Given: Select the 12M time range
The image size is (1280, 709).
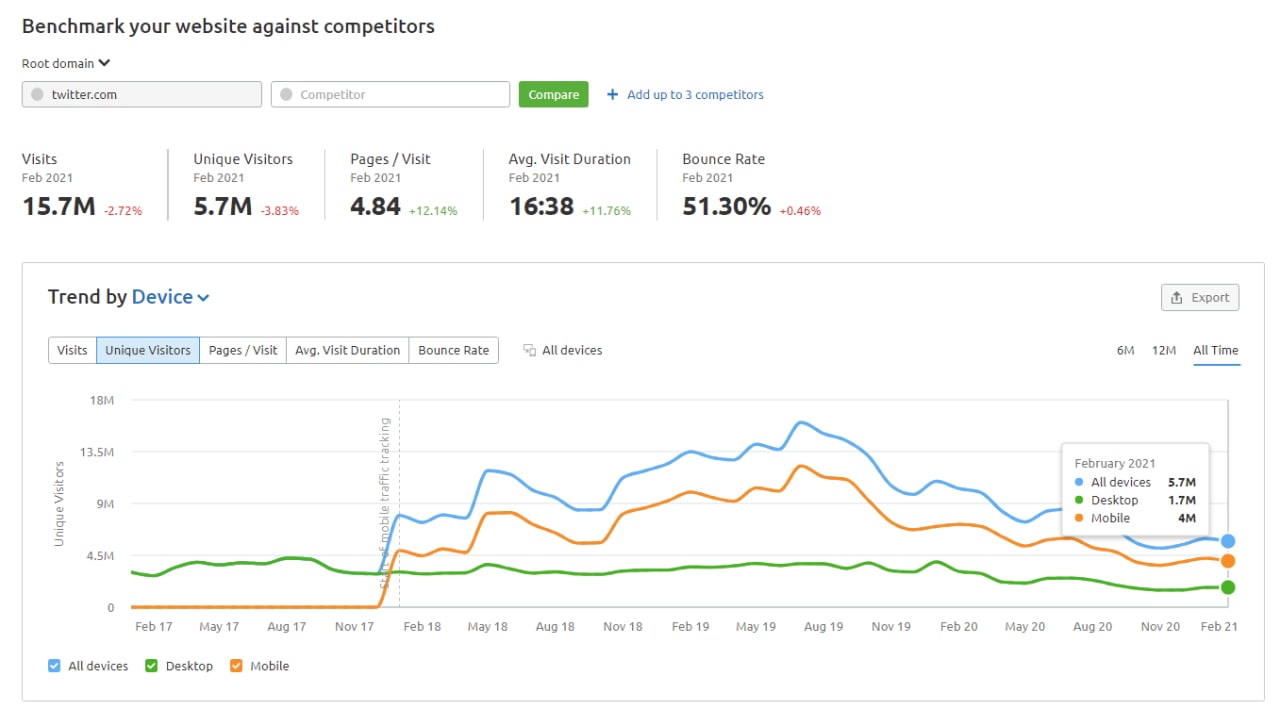Looking at the screenshot, I should [1164, 350].
